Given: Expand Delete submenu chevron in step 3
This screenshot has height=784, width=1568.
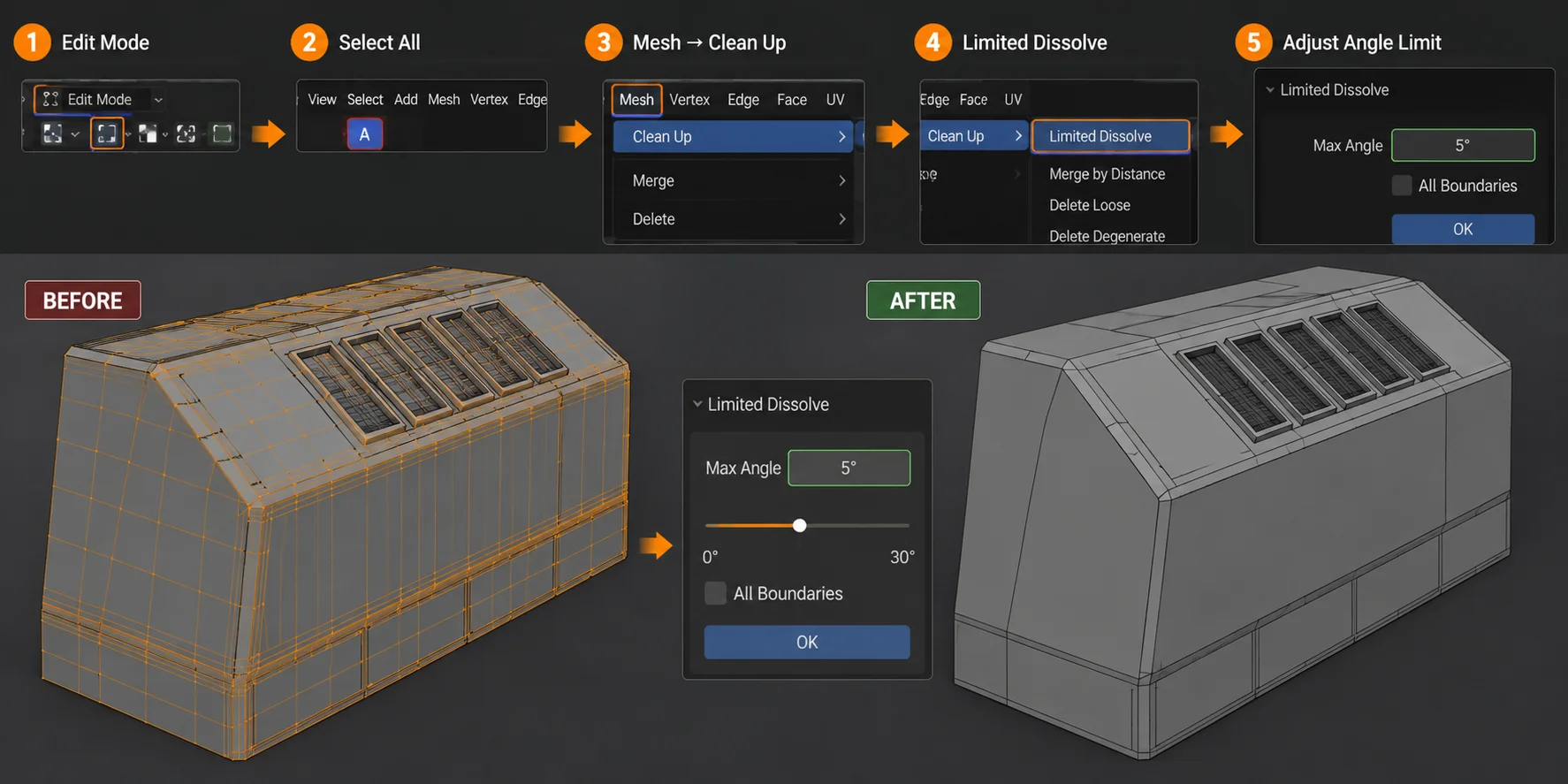Looking at the screenshot, I should [841, 218].
